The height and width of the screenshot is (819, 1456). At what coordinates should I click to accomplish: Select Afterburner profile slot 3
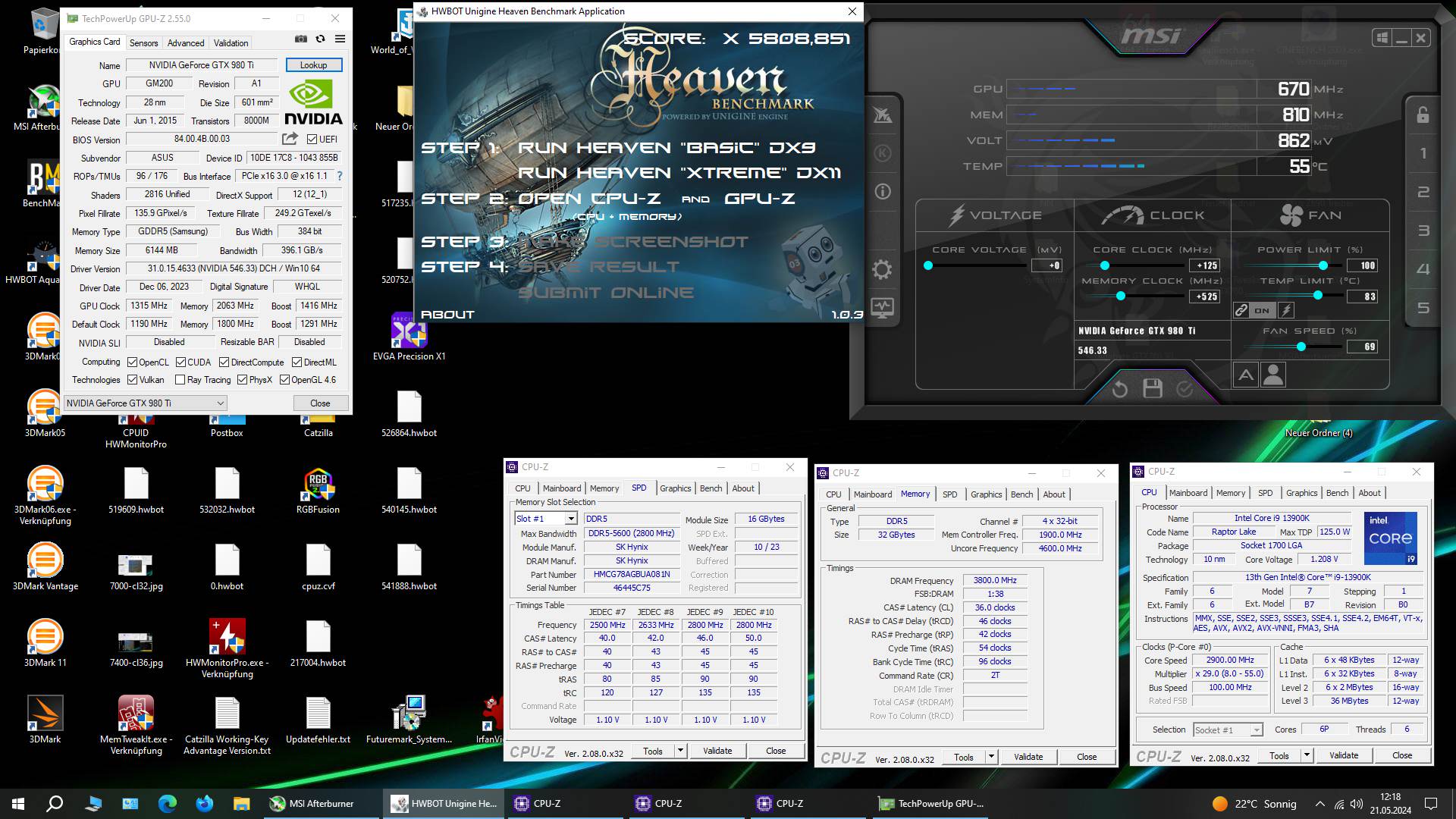click(1423, 231)
